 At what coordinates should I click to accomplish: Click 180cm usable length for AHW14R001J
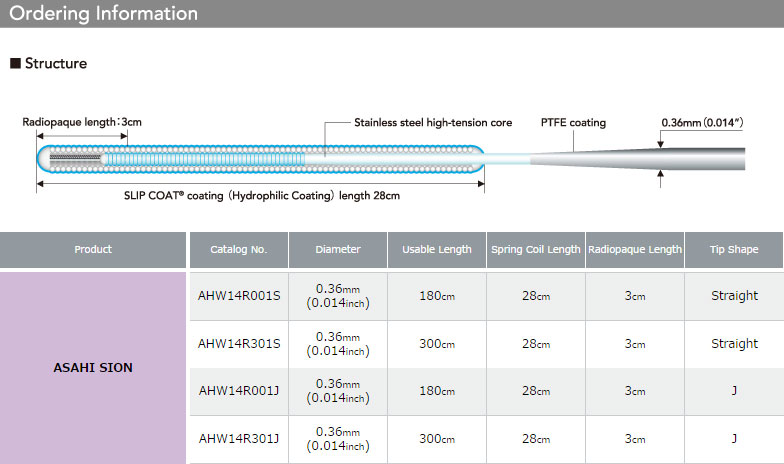[x=437, y=391]
